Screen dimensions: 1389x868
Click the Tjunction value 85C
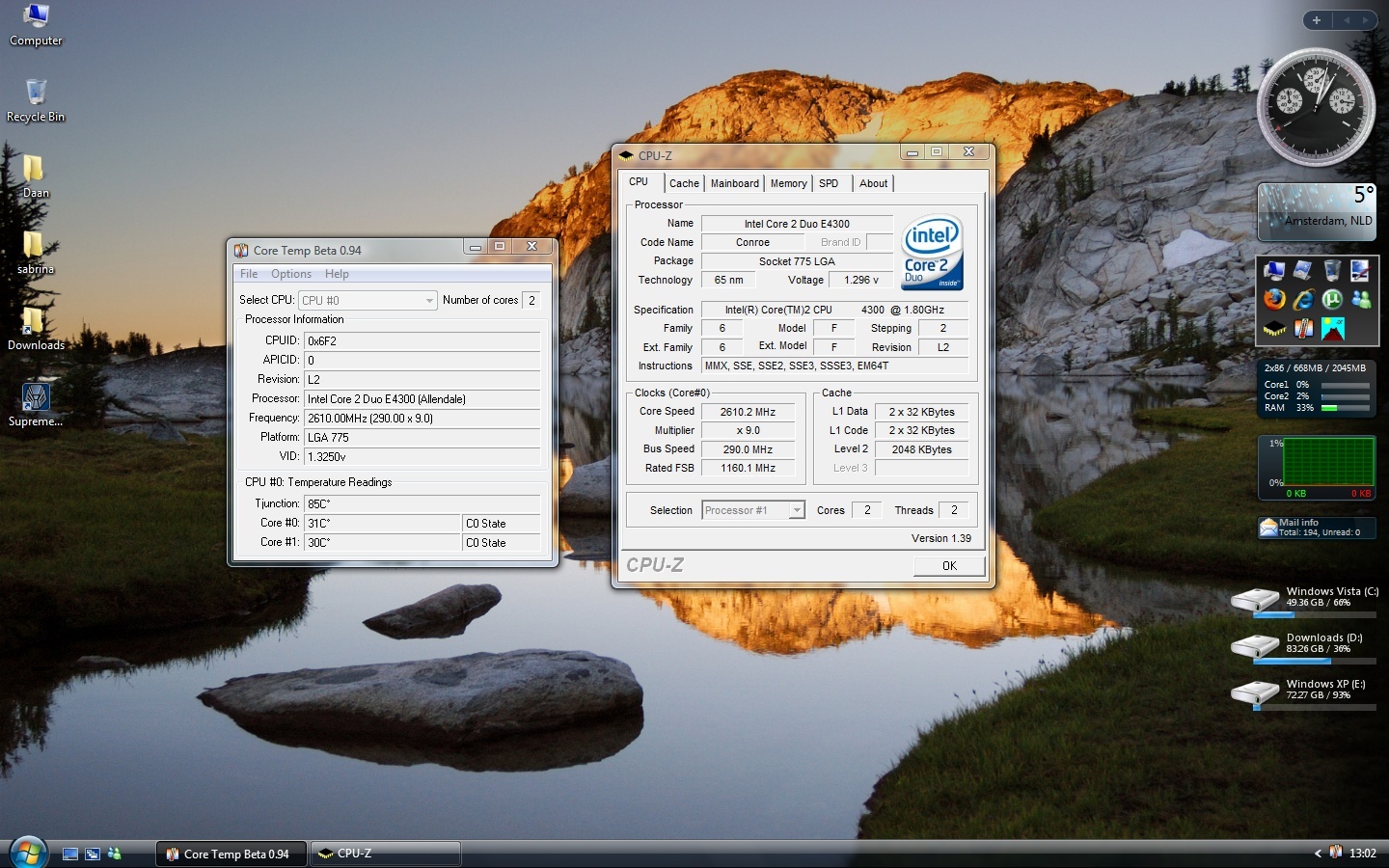pyautogui.click(x=422, y=503)
